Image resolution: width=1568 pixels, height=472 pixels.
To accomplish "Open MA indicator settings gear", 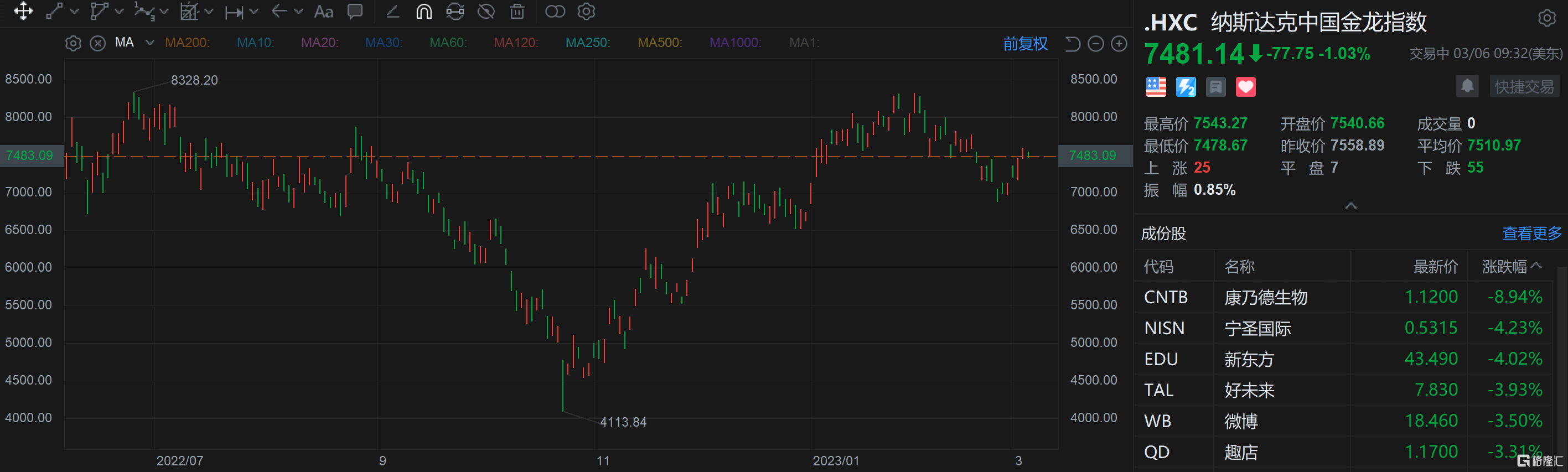I will tap(73, 43).
